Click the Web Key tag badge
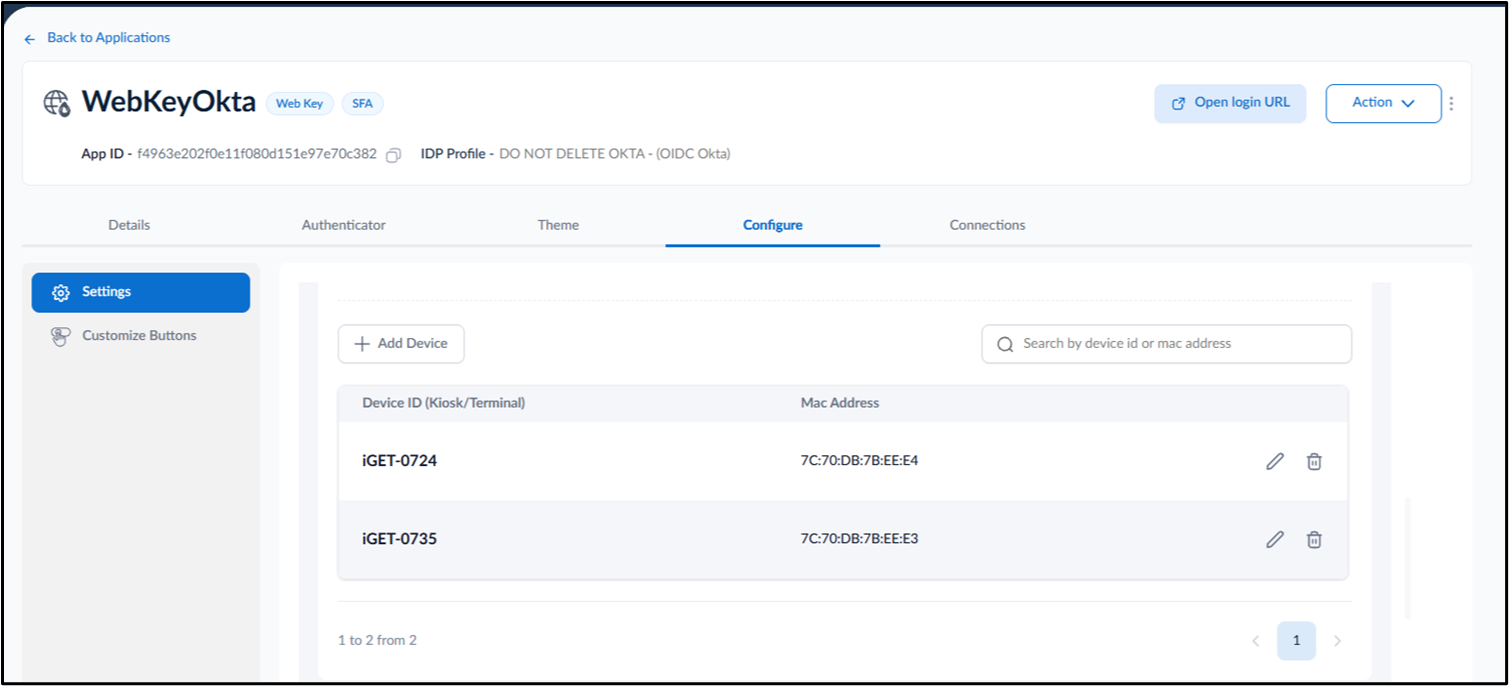This screenshot has width=1509, height=686. coord(300,103)
